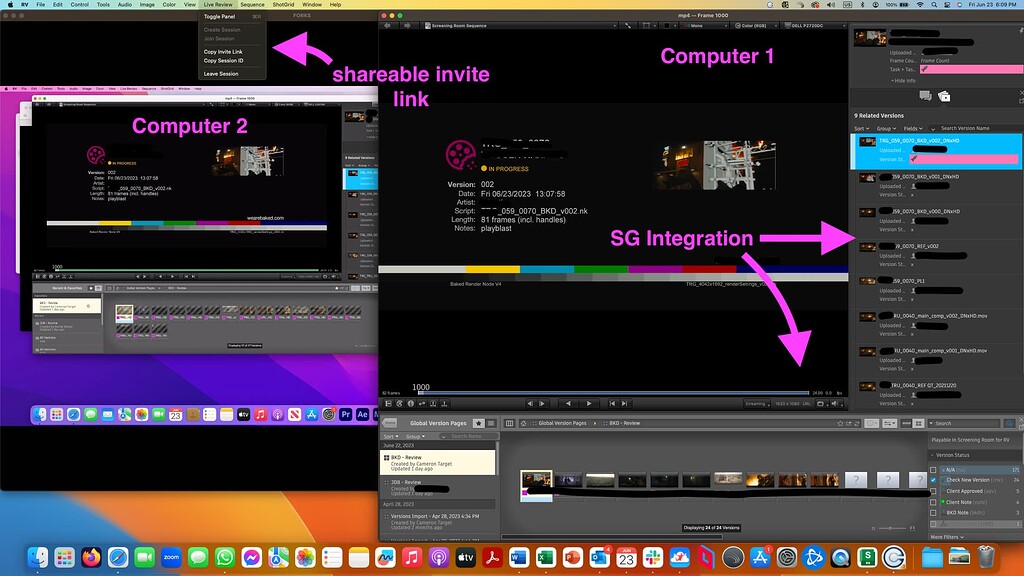Image resolution: width=1024 pixels, height=576 pixels.
Task: Click the star favorites icon next to Global Version Pages
Action: [478, 423]
